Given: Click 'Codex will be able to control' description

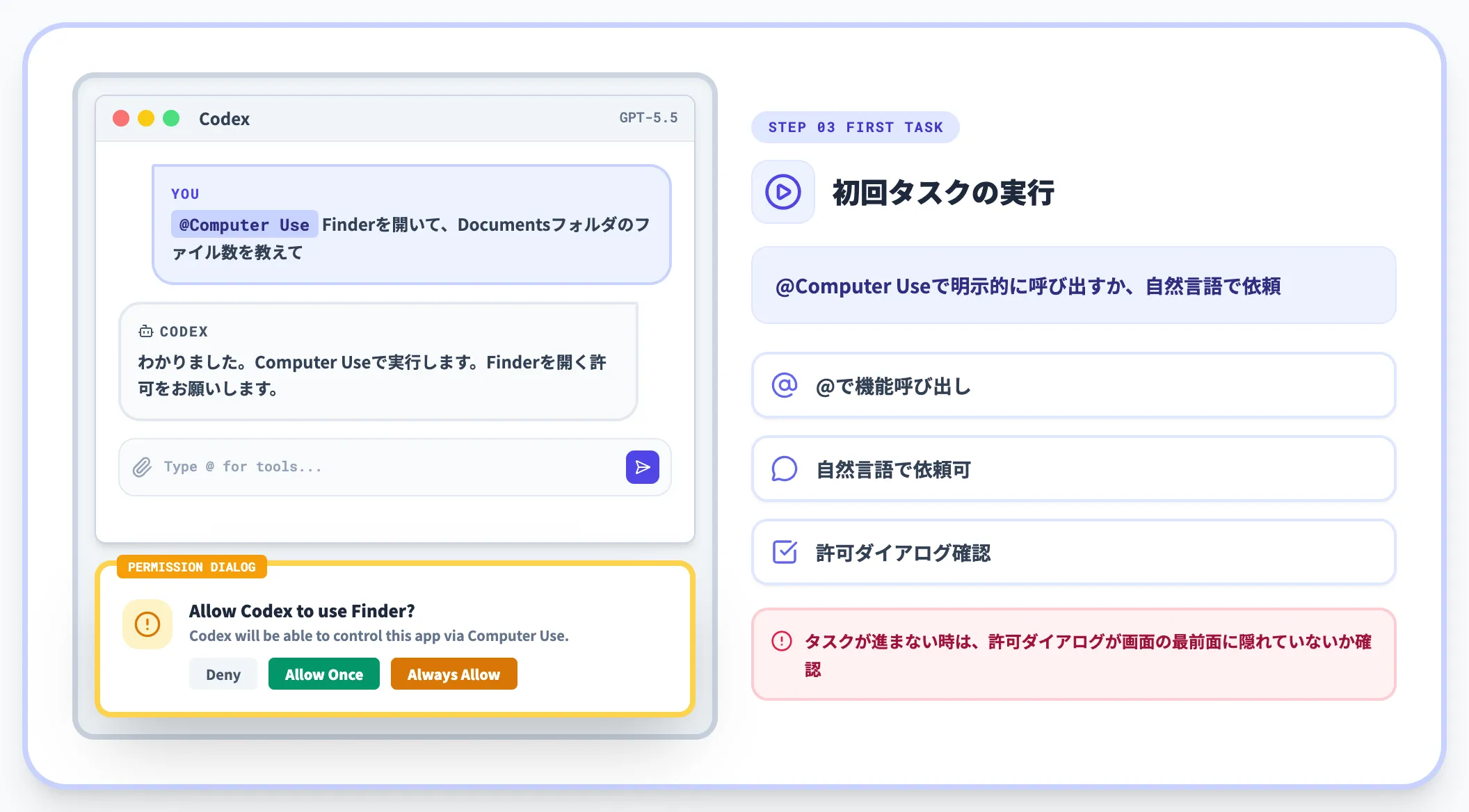Looking at the screenshot, I should pyautogui.click(x=379, y=635).
